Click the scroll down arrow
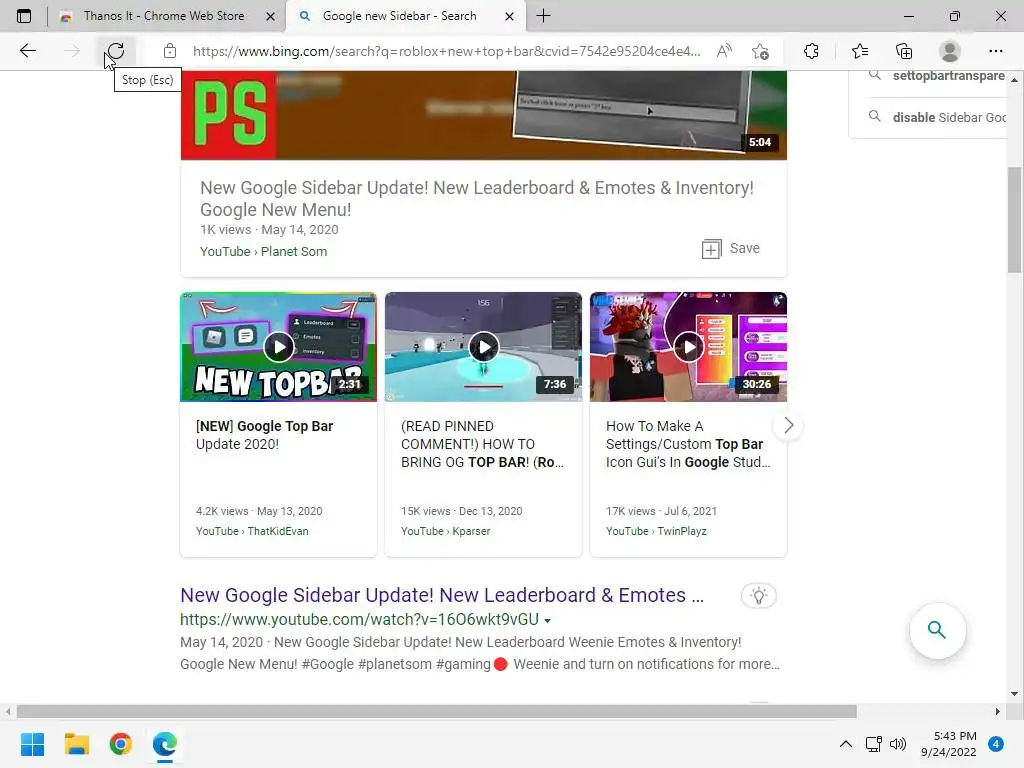 pos(1014,694)
